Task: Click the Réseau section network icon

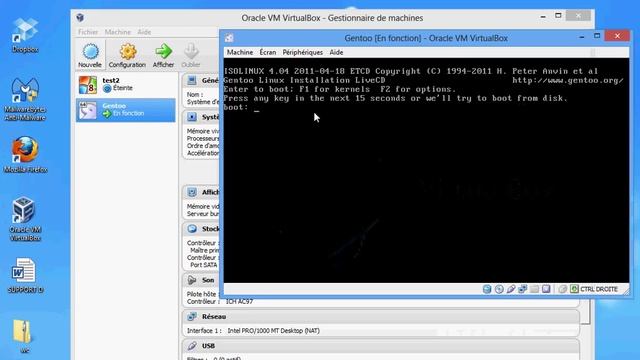Action: point(191,316)
